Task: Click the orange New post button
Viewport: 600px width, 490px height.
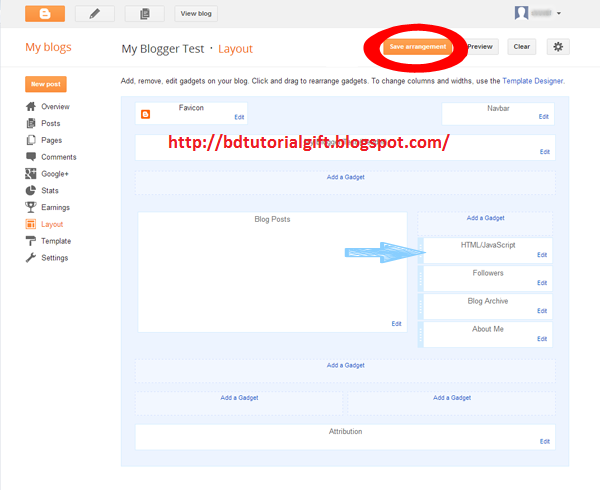Action: pyautogui.click(x=46, y=84)
